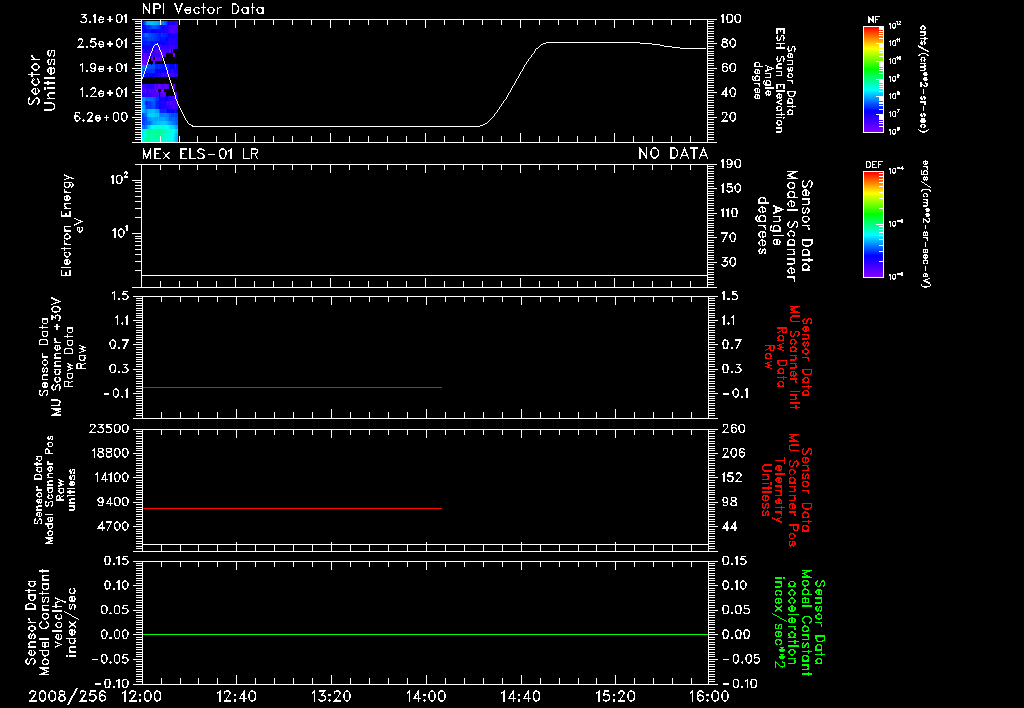
Task: Click the "Electron Energy eV" axis title
Action: coord(72,225)
